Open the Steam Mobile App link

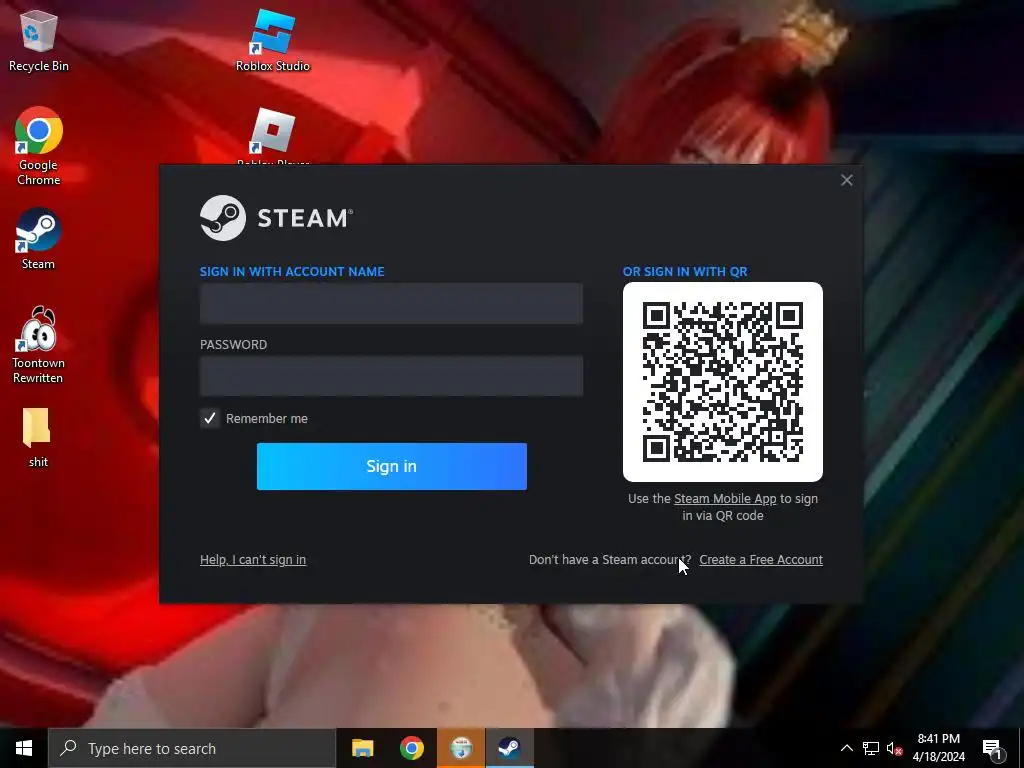click(725, 499)
